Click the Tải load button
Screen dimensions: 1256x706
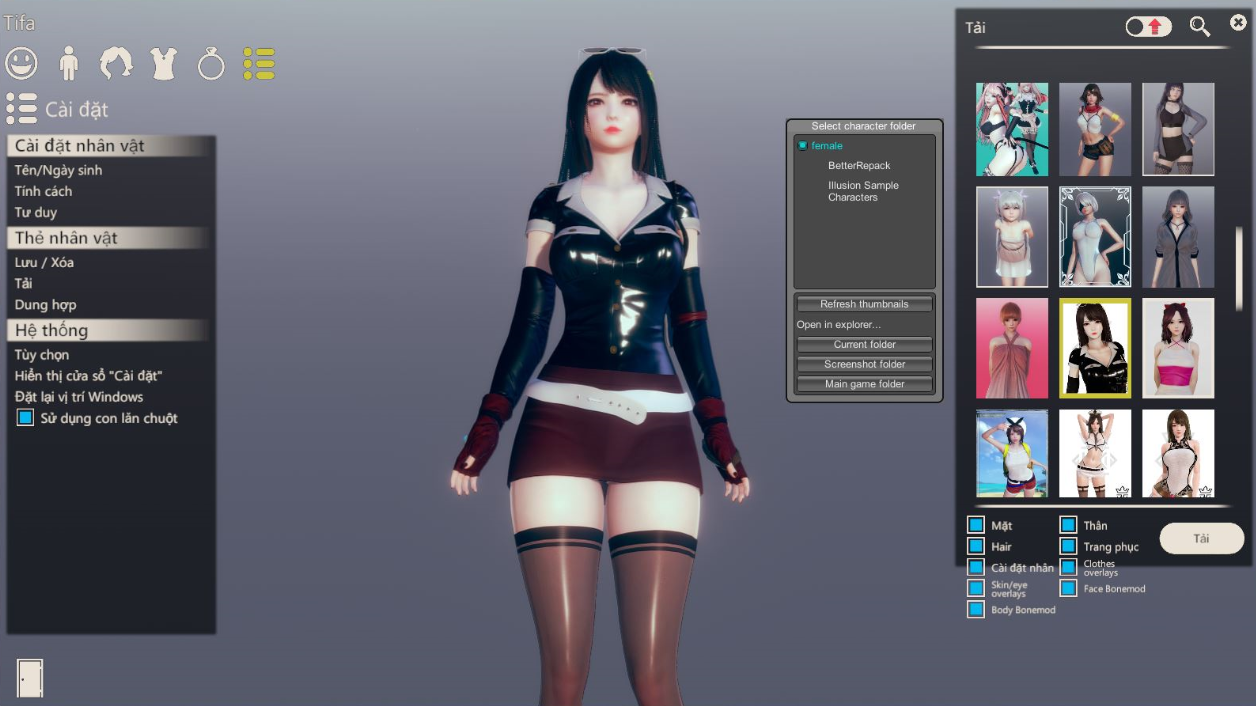(x=1201, y=538)
